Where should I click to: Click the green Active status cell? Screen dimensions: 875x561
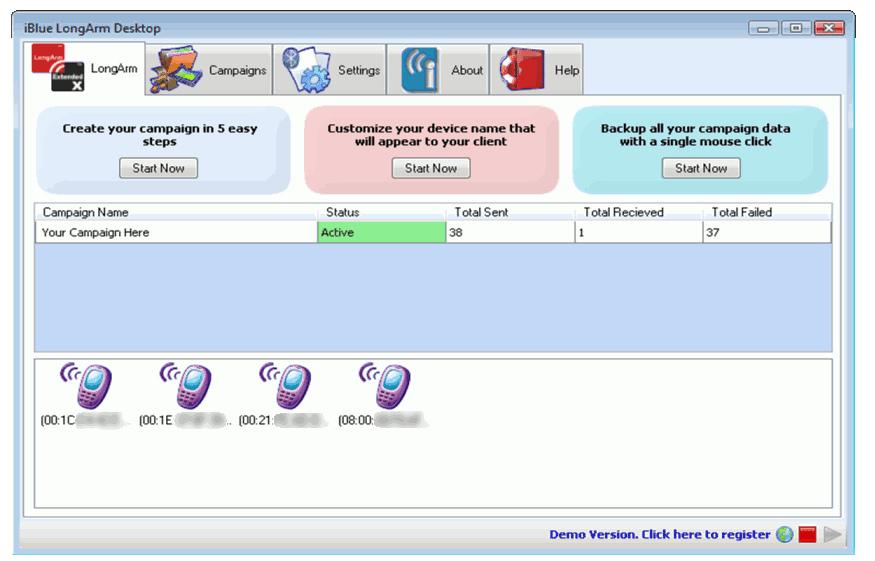(382, 232)
